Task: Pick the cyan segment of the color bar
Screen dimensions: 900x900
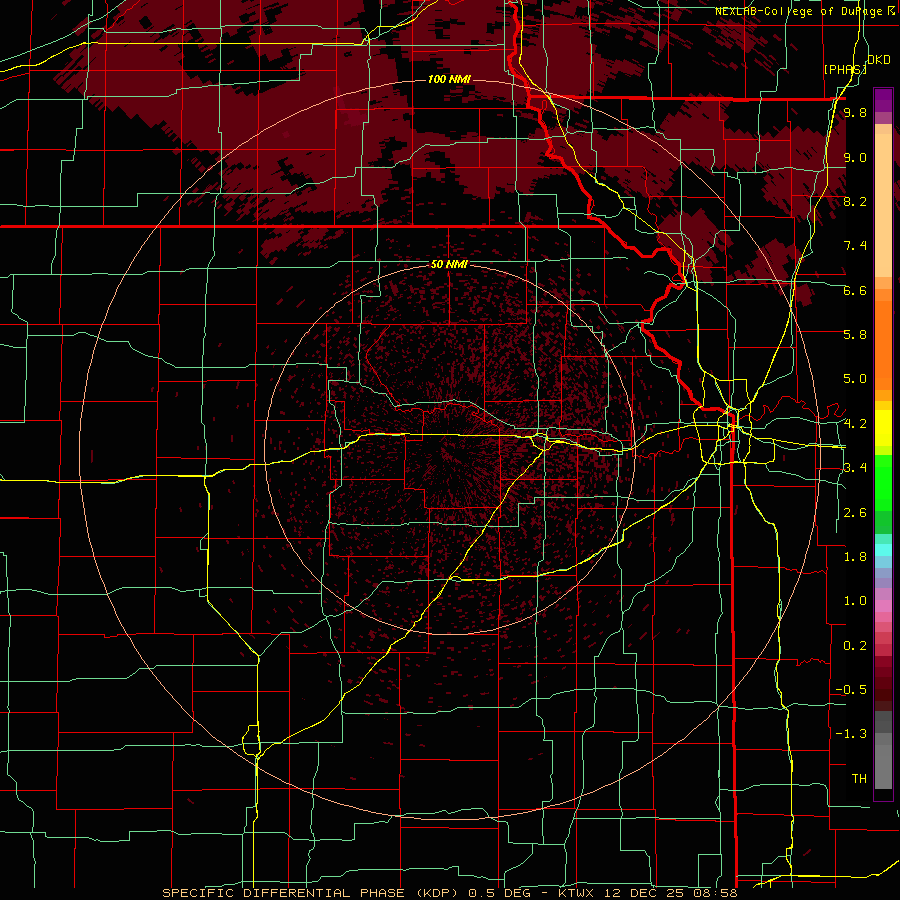Action: click(883, 550)
